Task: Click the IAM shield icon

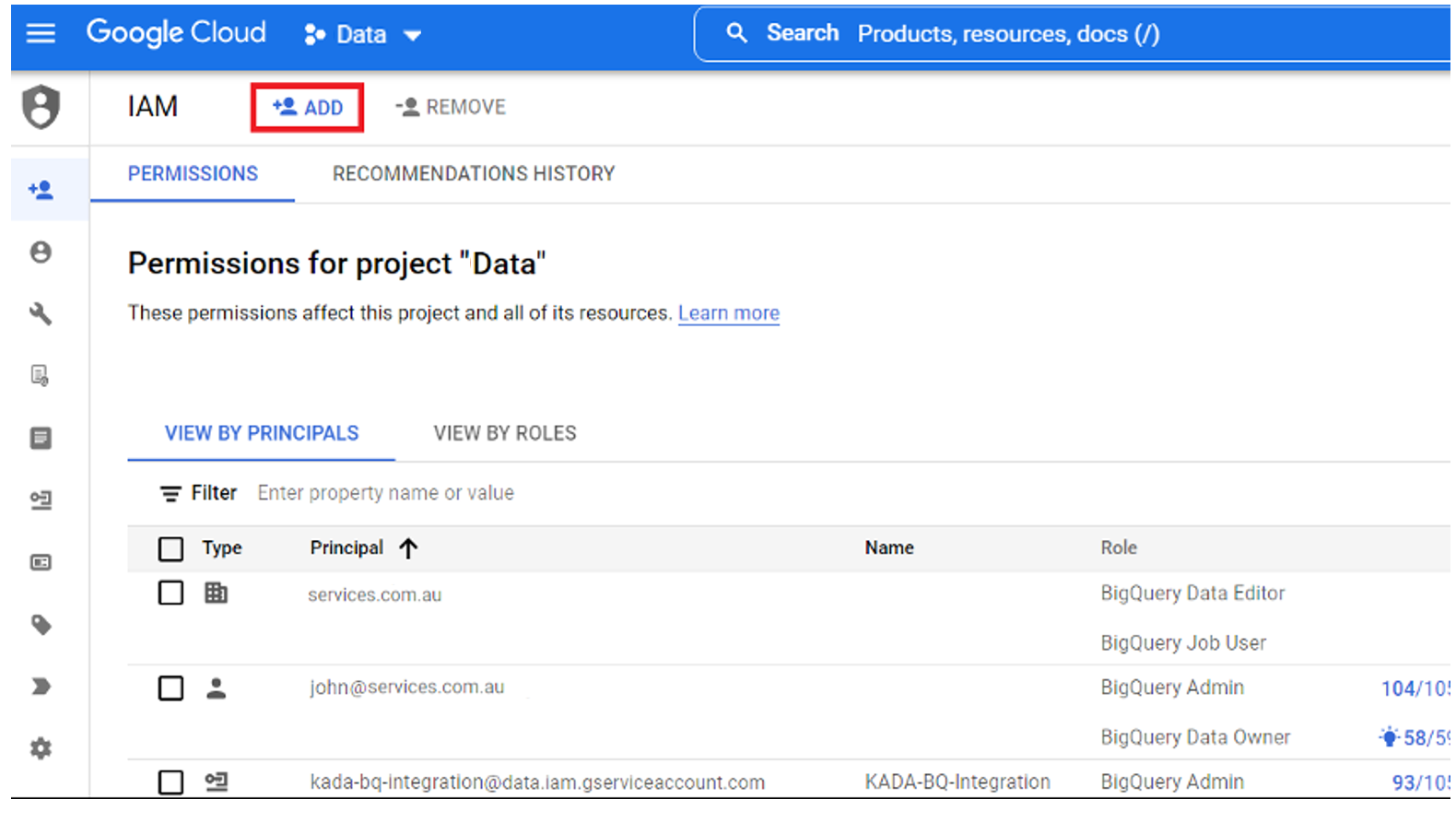Action: point(41,107)
